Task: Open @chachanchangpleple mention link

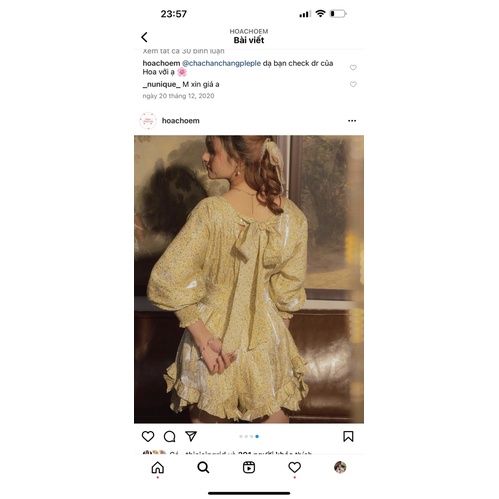Action: [221, 63]
